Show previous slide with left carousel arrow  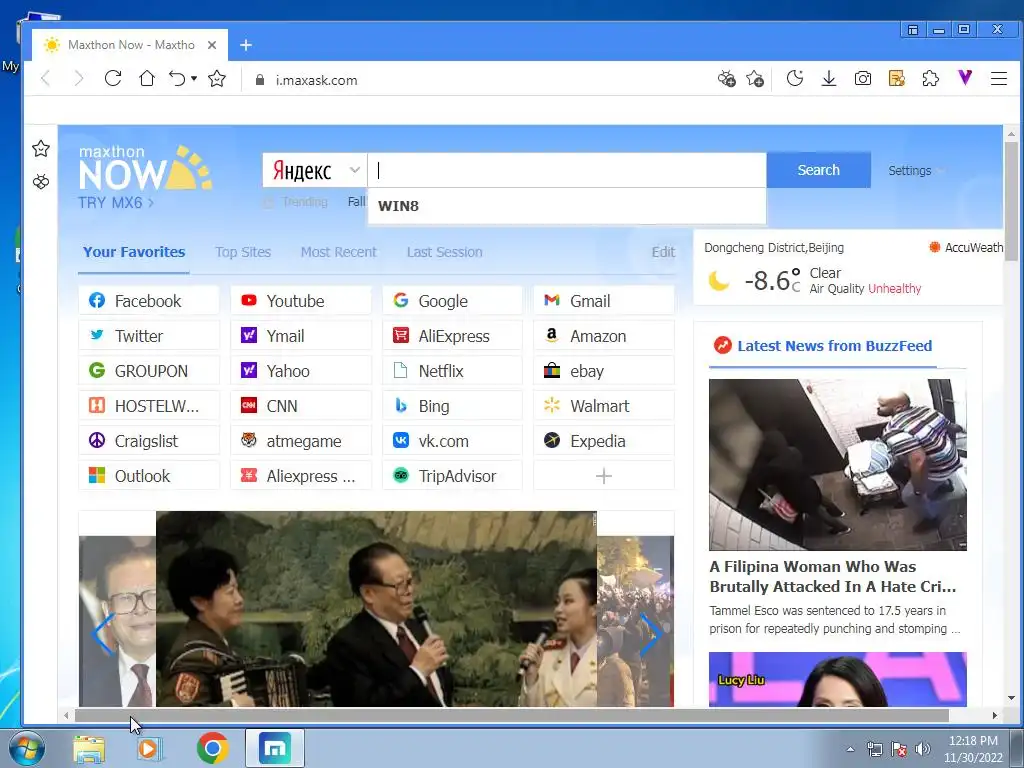(103, 633)
